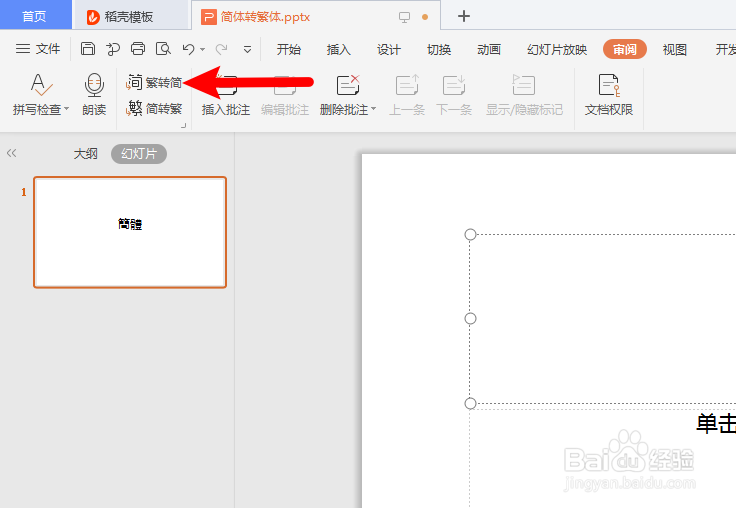This screenshot has height=508, width=736.
Task: Open Document Permissions (文档权限)
Action: tap(609, 95)
